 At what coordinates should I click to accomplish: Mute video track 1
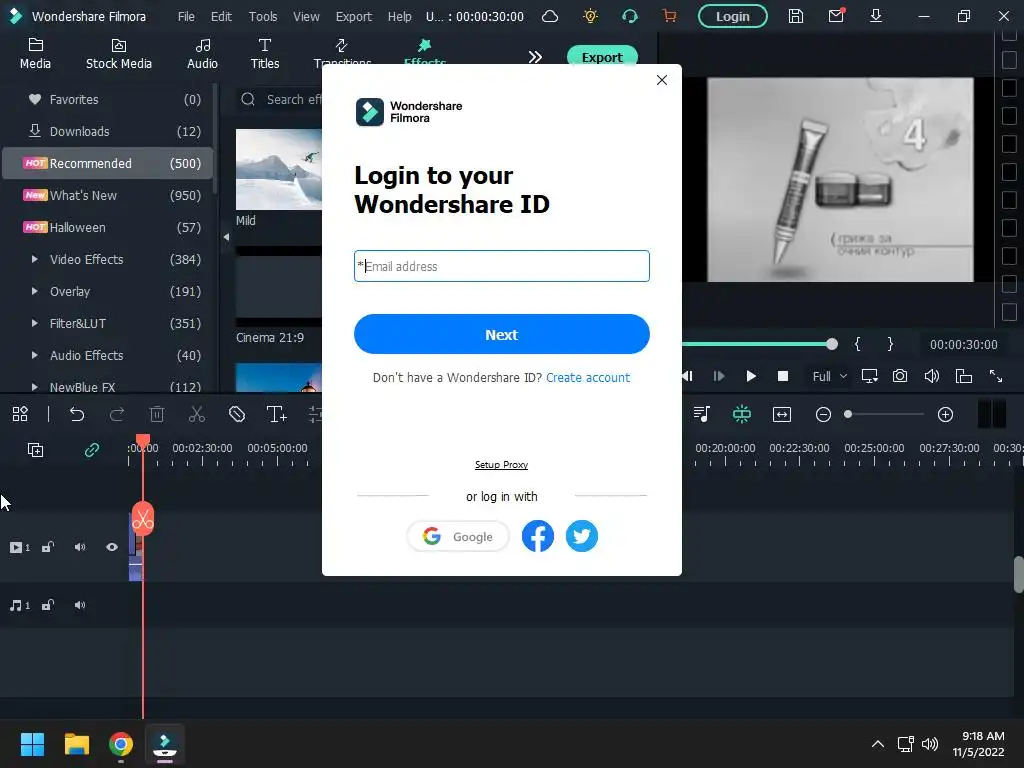[80, 547]
